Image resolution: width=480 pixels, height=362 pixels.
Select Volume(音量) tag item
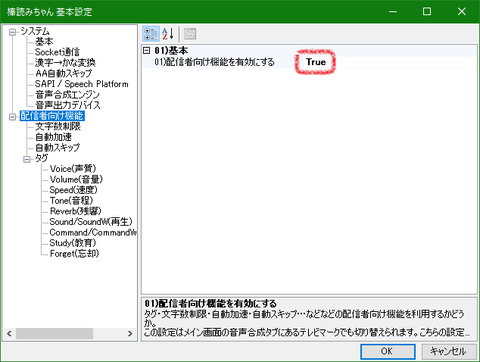coord(76,180)
